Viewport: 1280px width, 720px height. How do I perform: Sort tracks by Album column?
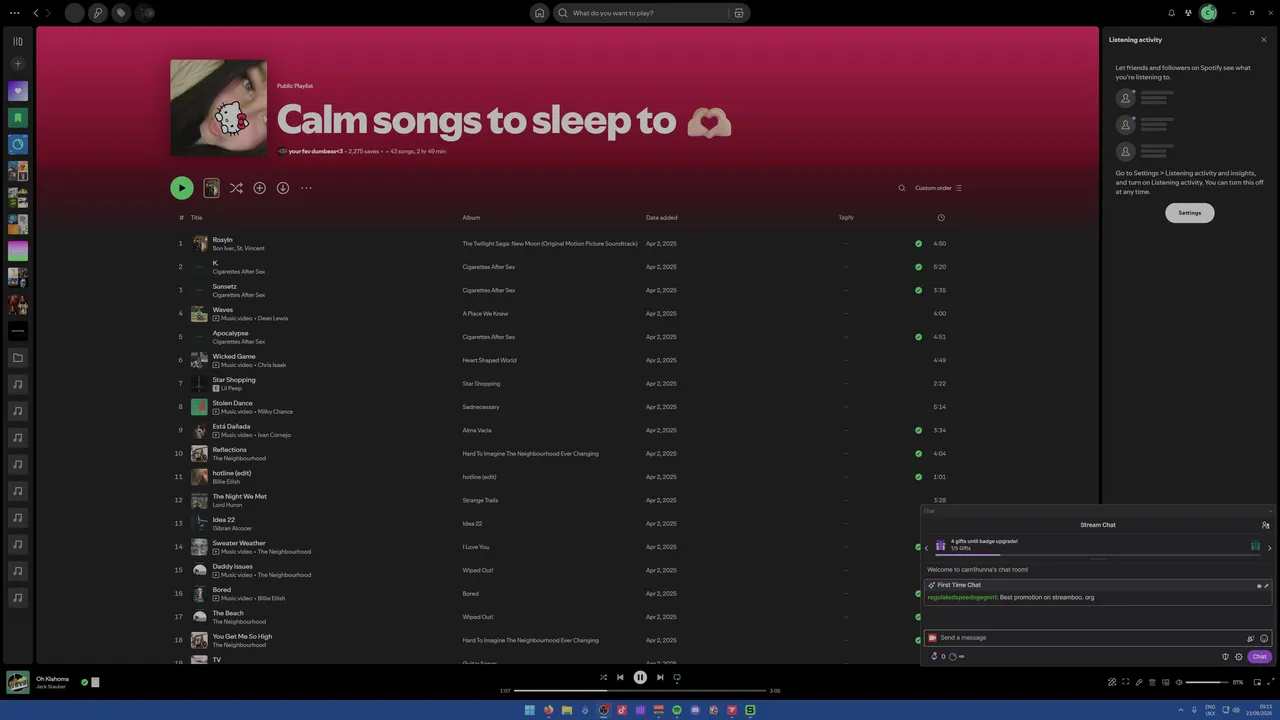[x=471, y=217]
